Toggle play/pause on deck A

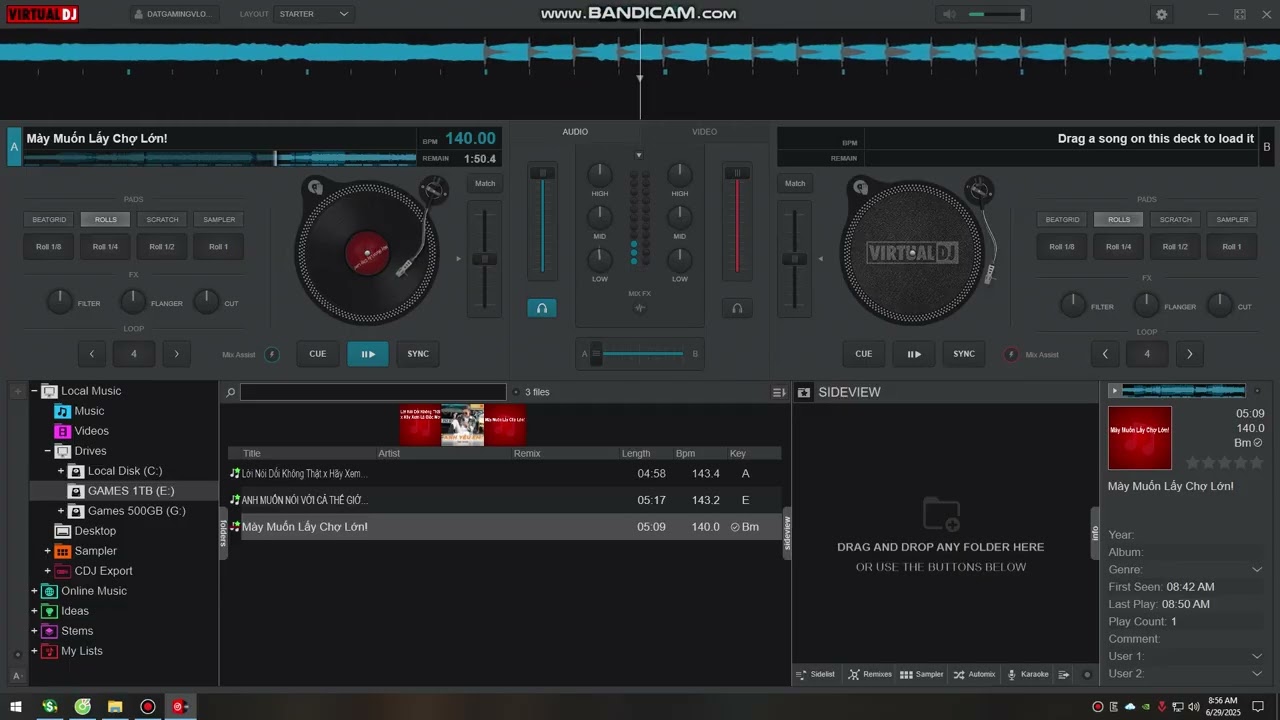pos(368,354)
